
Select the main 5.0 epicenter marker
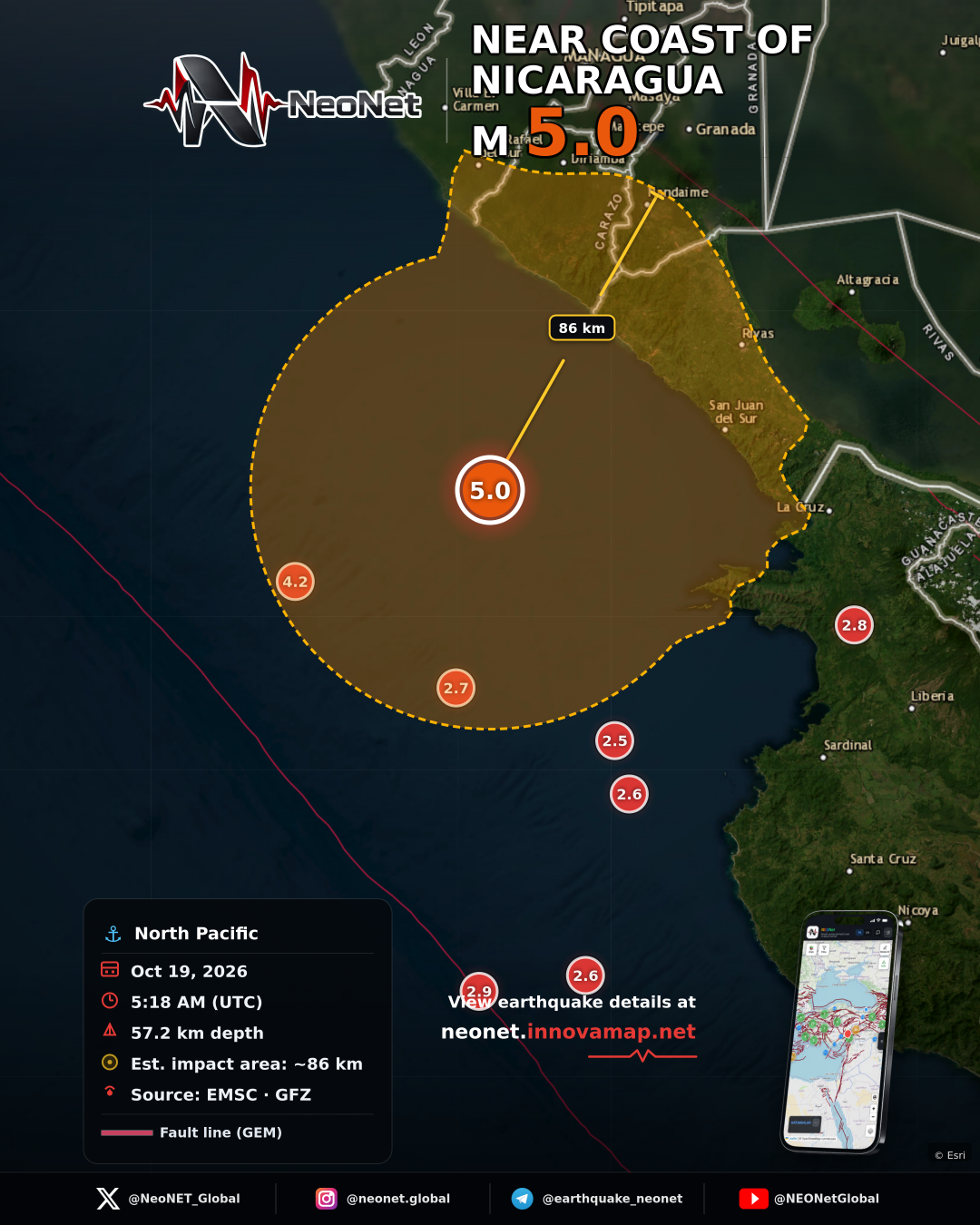point(490,490)
